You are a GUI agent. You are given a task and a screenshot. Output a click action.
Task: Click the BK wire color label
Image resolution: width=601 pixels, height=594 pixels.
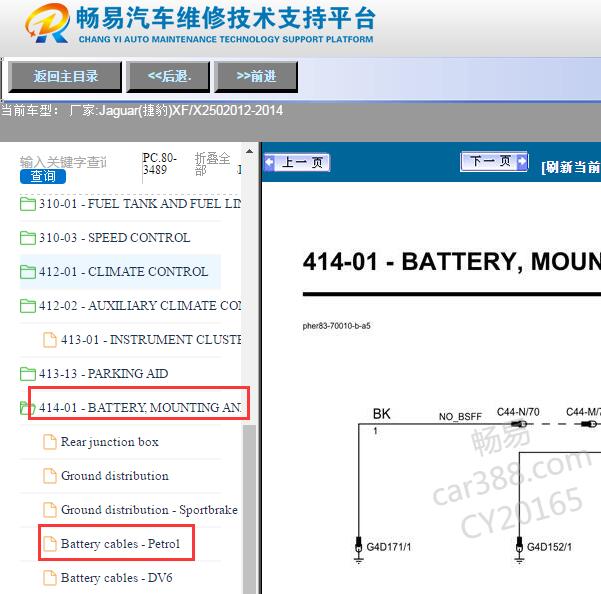pos(381,414)
